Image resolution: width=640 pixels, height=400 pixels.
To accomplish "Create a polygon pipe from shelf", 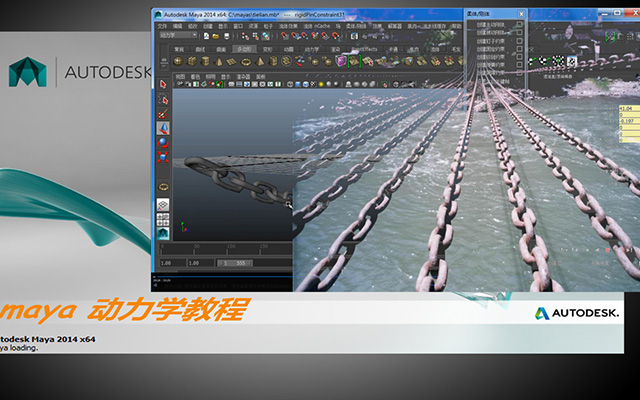I will click(273, 61).
